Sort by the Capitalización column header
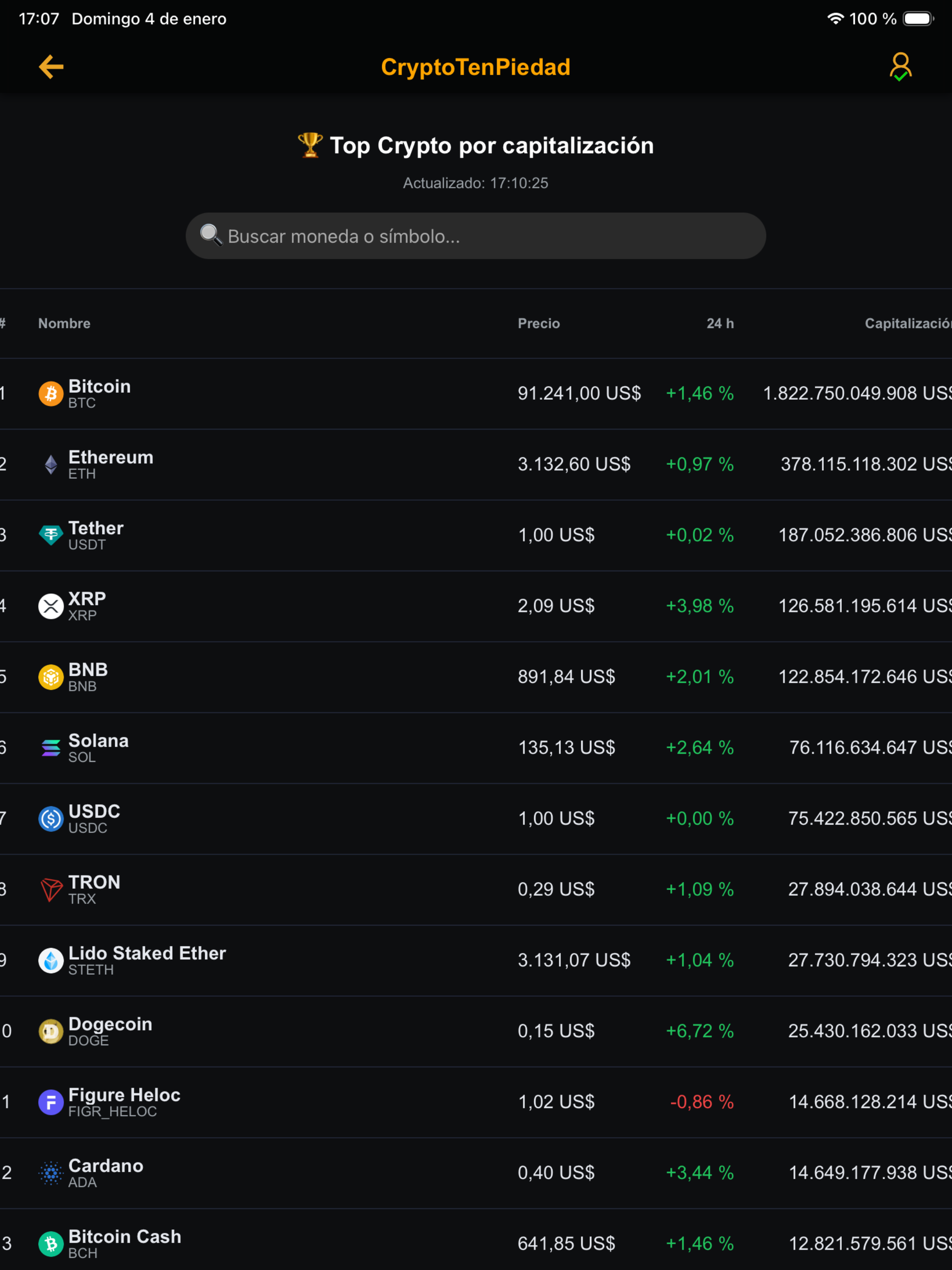 [908, 323]
